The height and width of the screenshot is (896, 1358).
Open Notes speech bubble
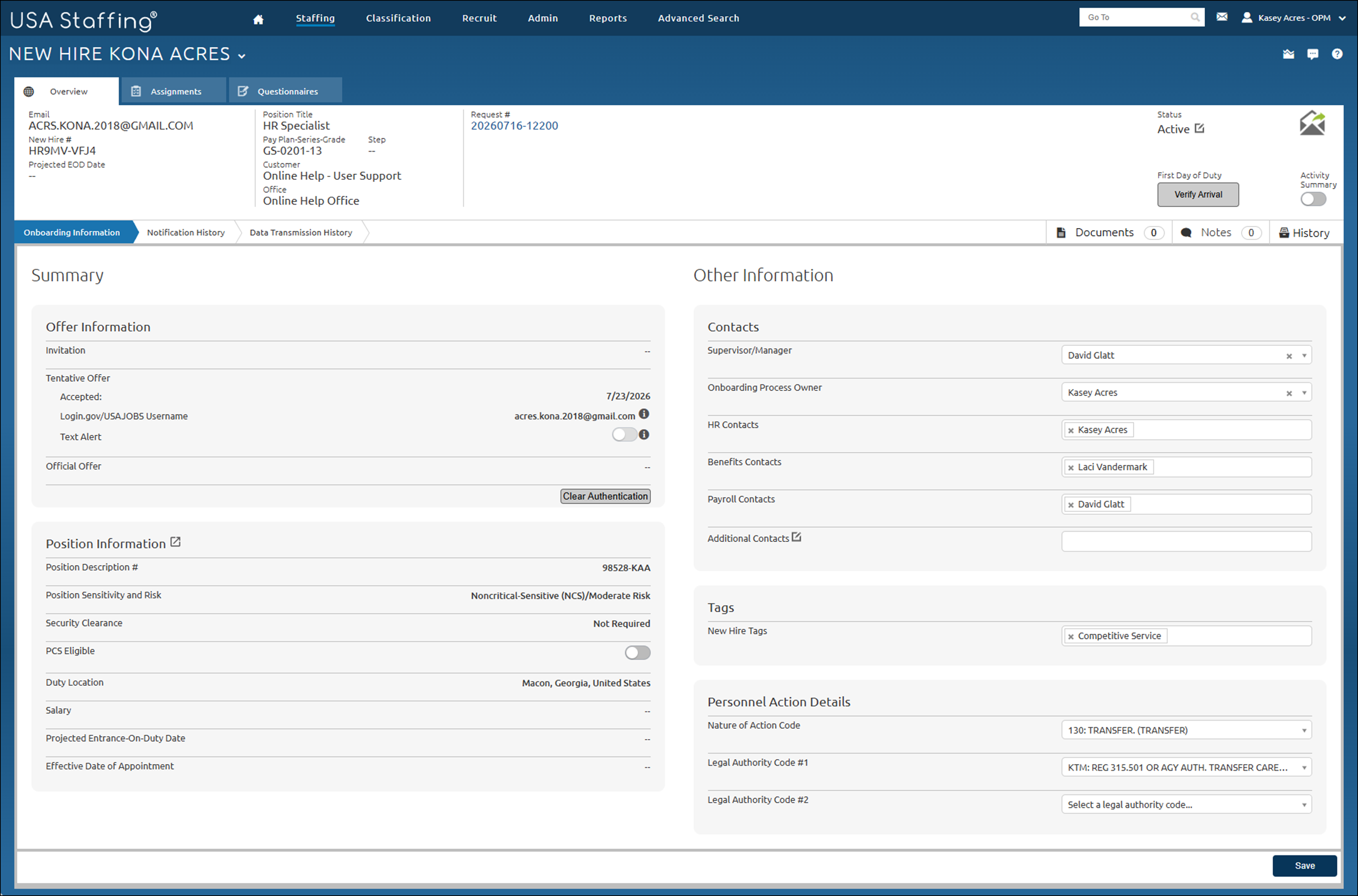pyautogui.click(x=1186, y=232)
